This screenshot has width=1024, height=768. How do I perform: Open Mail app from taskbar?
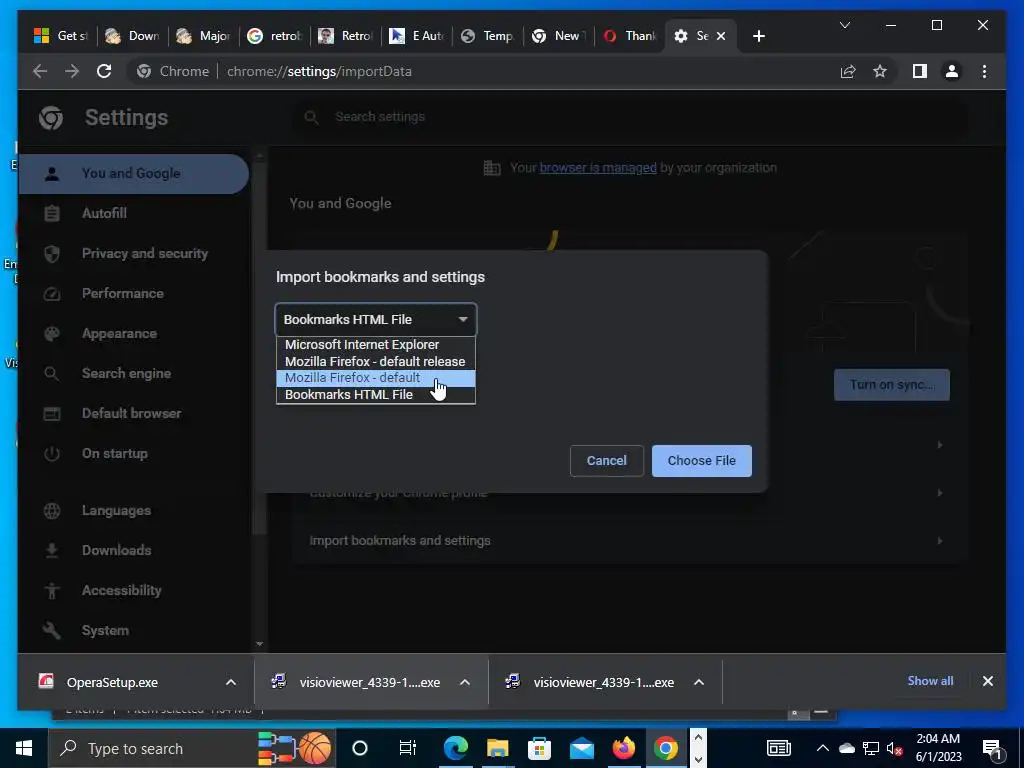coord(581,748)
